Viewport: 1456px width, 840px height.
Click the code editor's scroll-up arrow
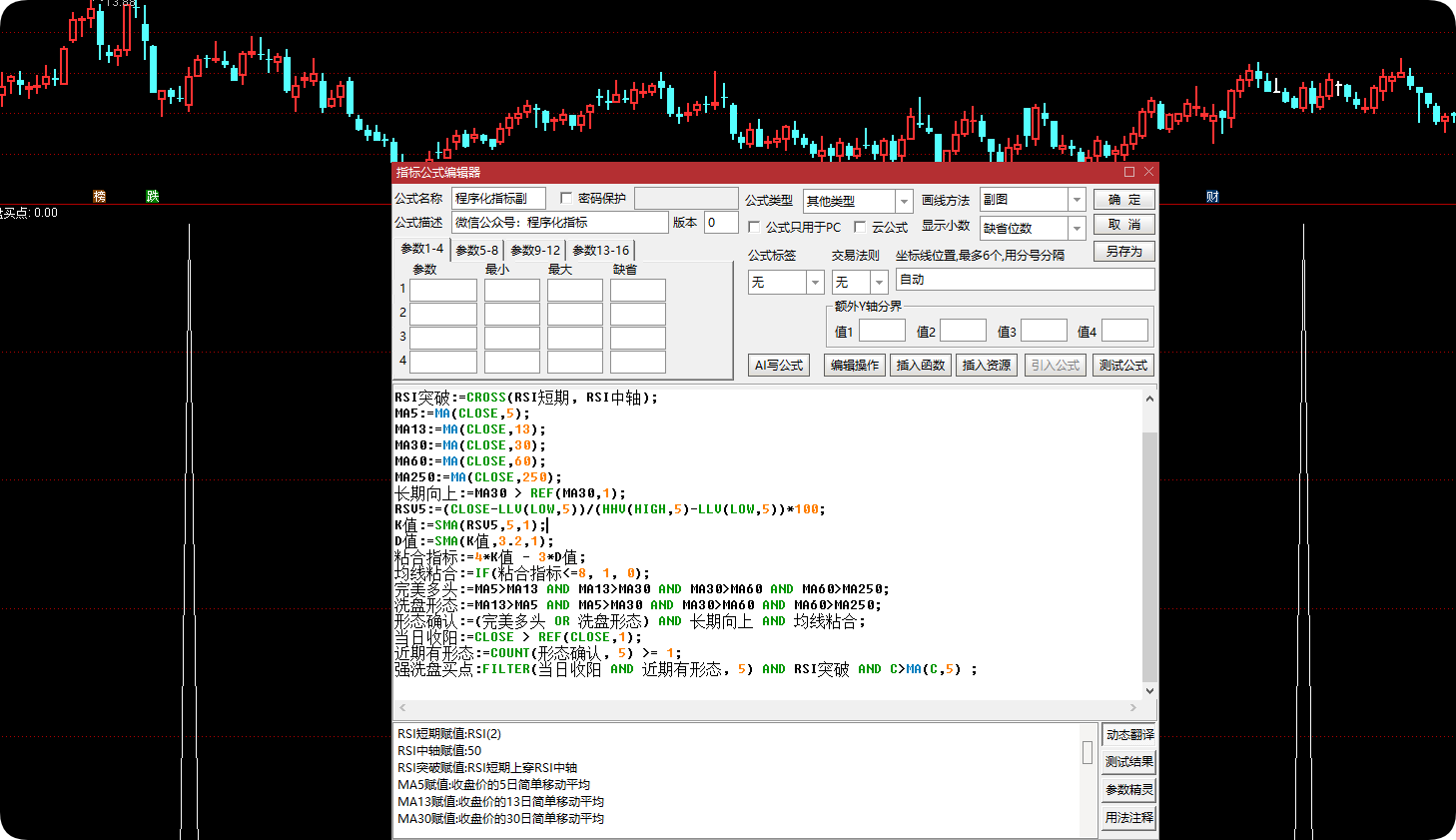tap(1149, 399)
